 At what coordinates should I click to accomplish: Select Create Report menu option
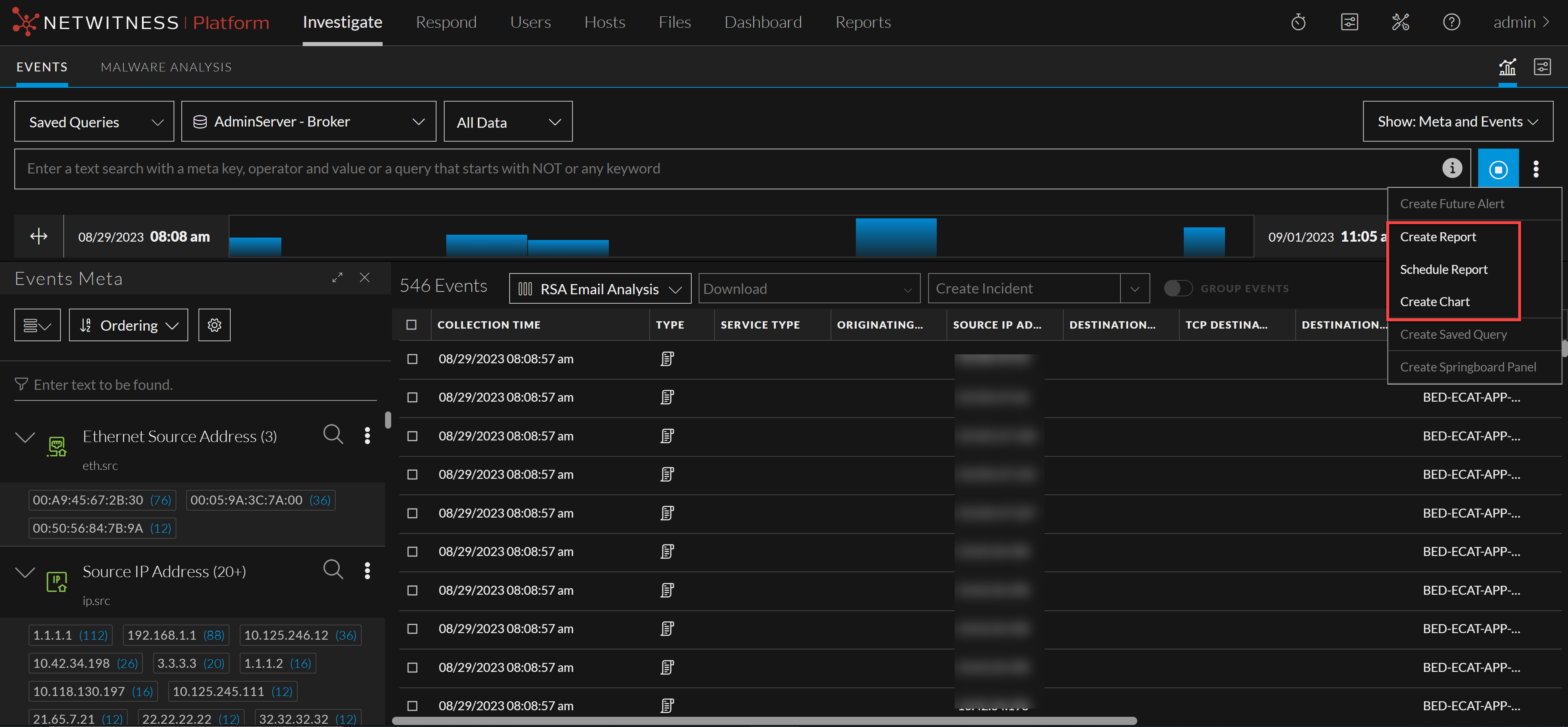point(1438,237)
